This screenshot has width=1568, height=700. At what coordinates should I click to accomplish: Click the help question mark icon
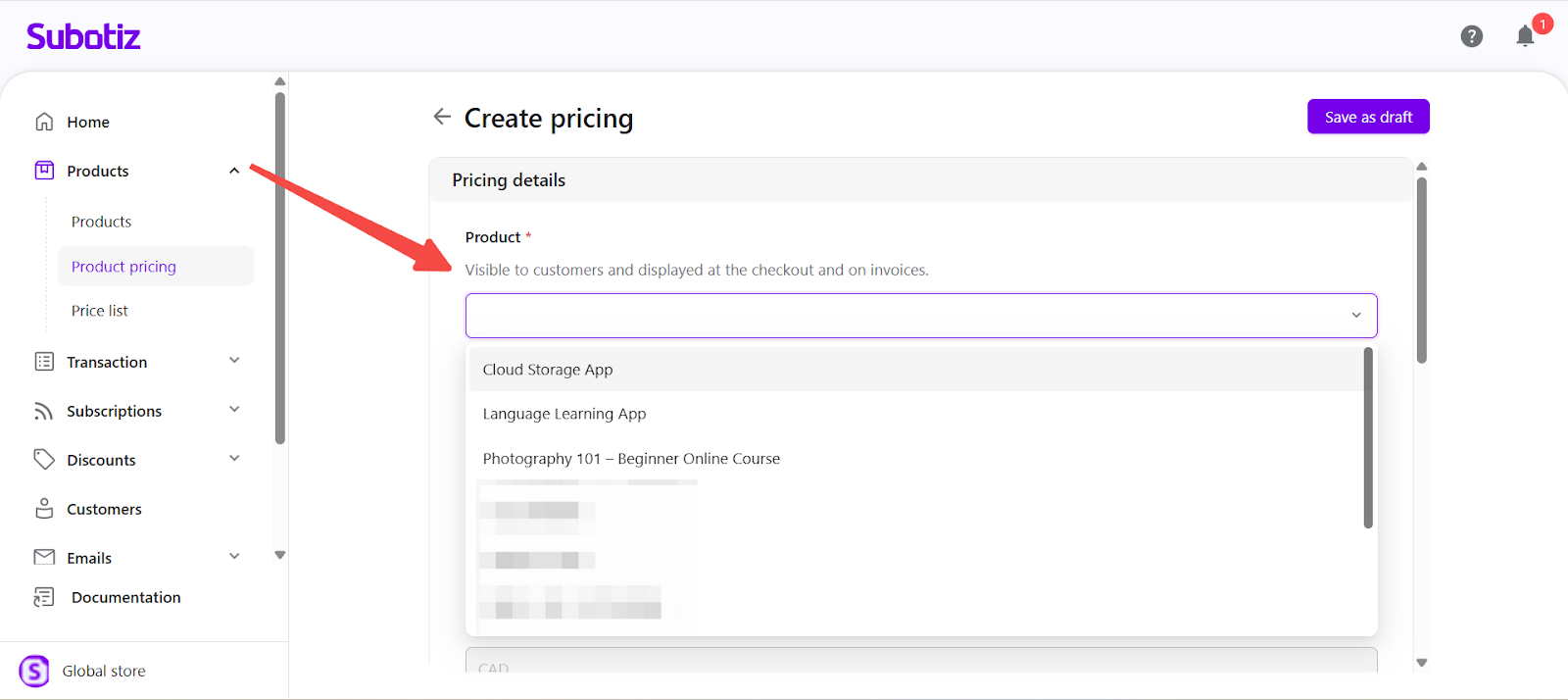pos(1471,36)
